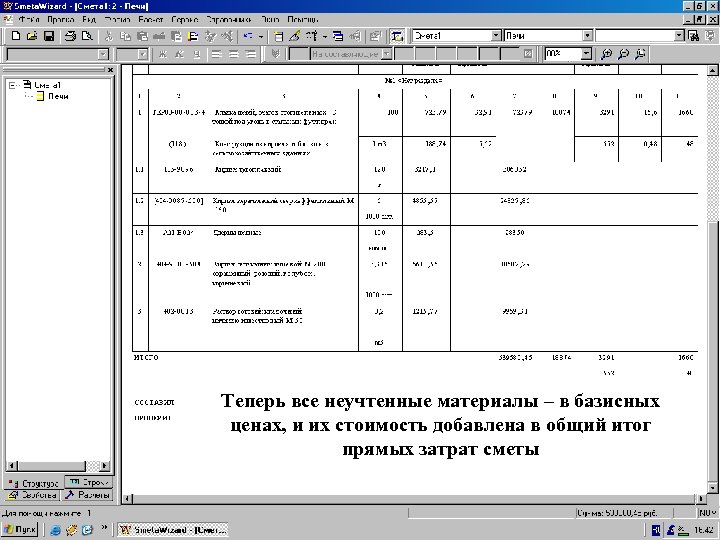Click the Copy icon in the toolbar
Viewport: 720px width, 540px height.
coord(125,36)
